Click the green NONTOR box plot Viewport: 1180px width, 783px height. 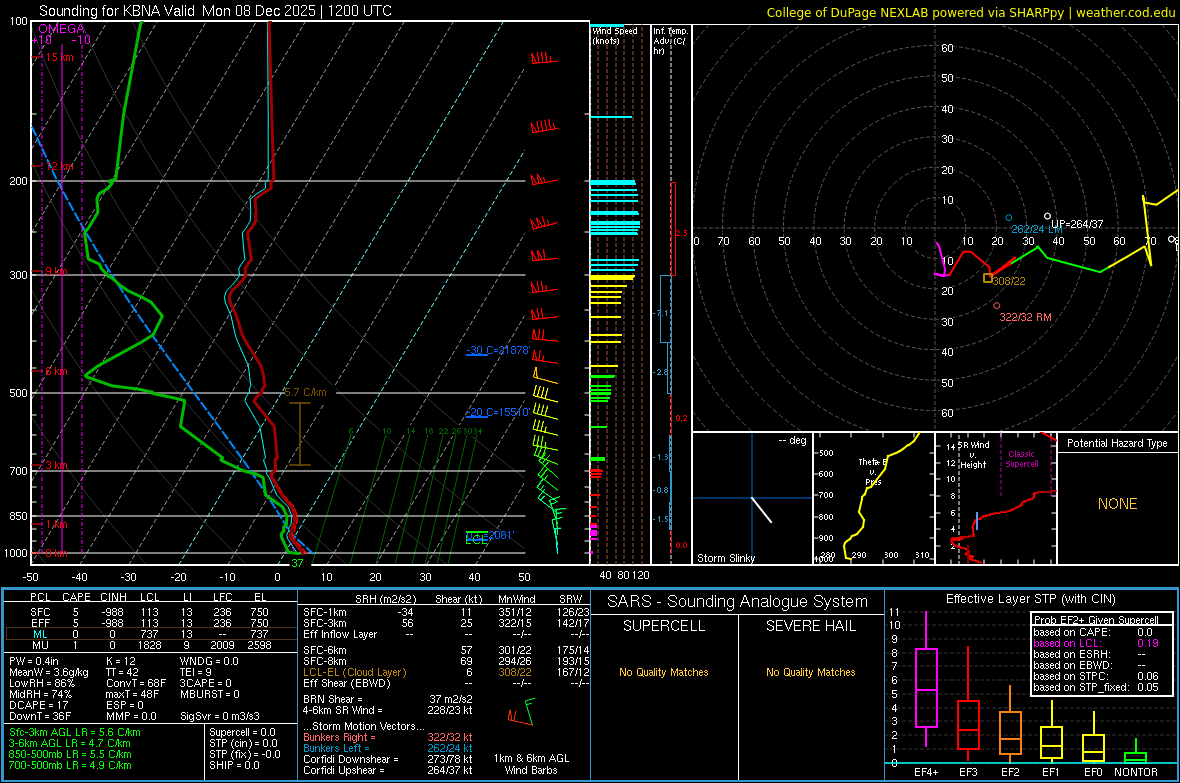(x=1135, y=753)
